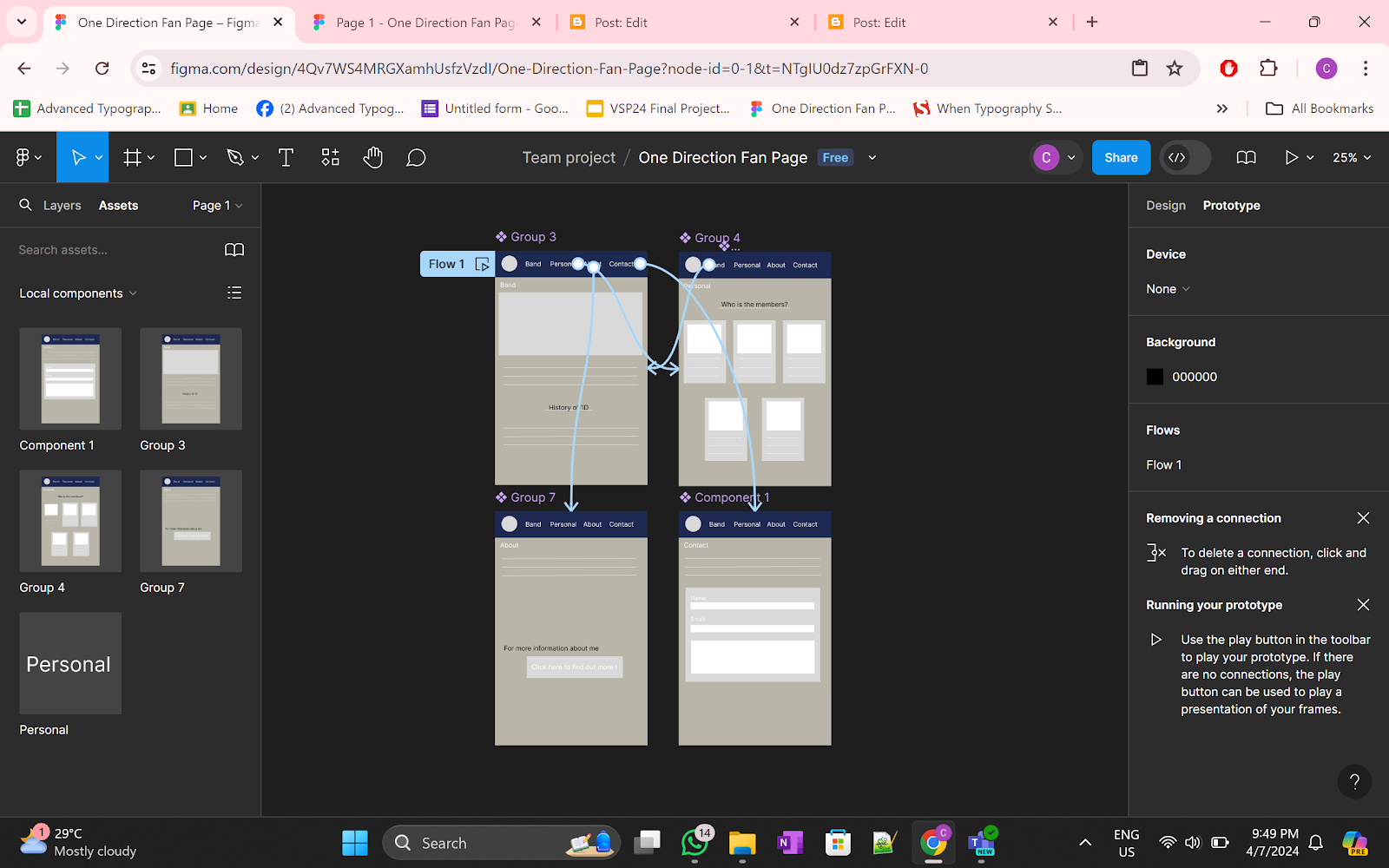The height and width of the screenshot is (868, 1389).
Task: Open the Team project breadcrumb link
Action: point(569,157)
